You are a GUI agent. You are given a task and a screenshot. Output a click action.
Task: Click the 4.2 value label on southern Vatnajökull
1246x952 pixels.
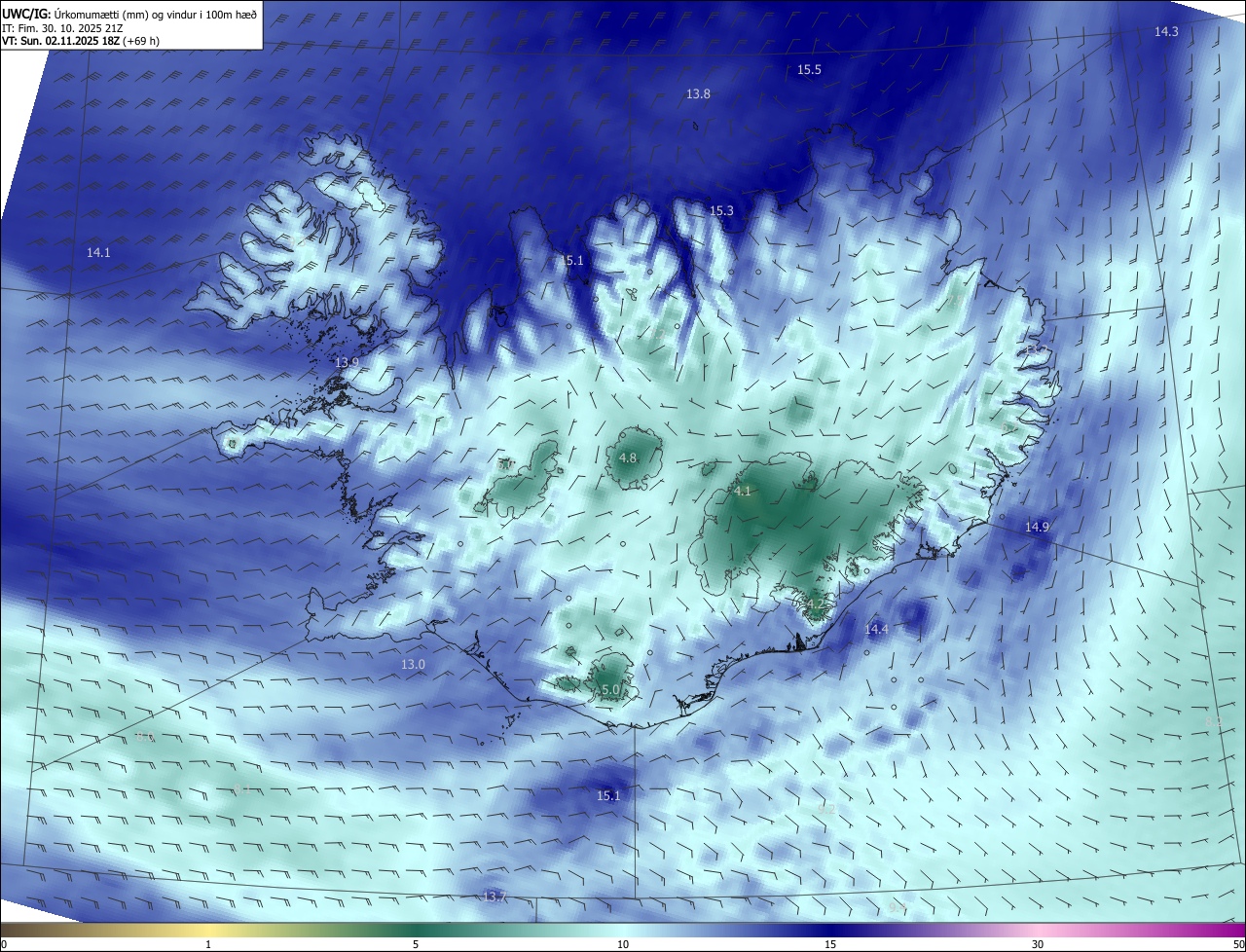[816, 604]
